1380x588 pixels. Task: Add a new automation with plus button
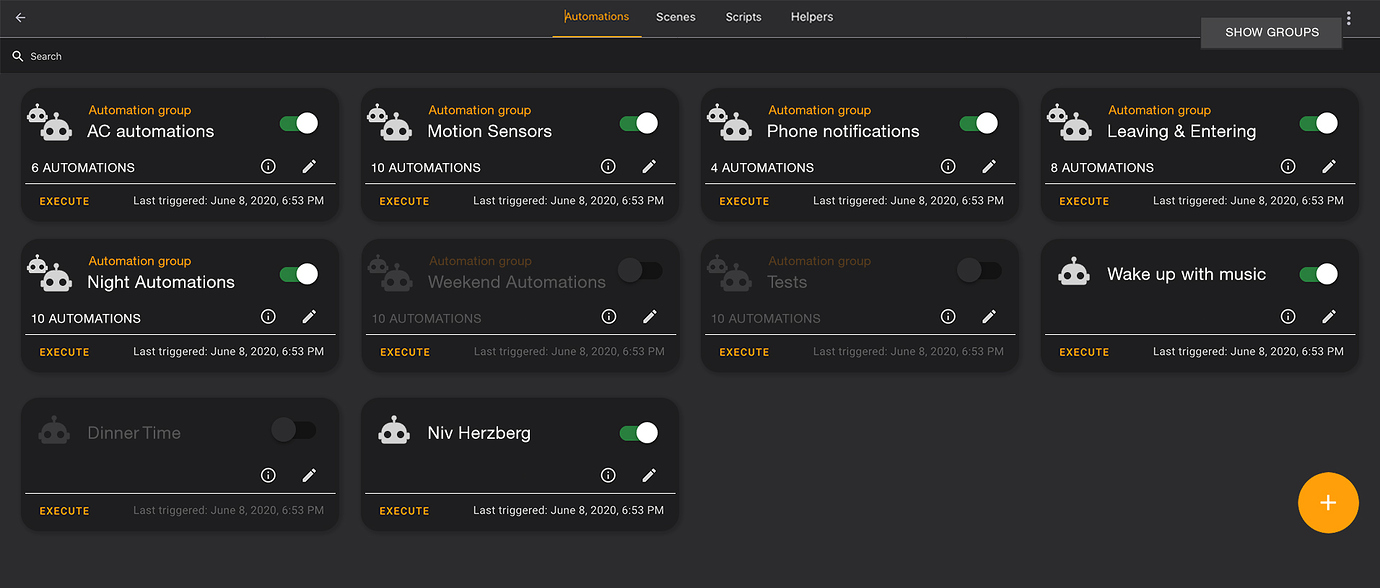pos(1328,502)
